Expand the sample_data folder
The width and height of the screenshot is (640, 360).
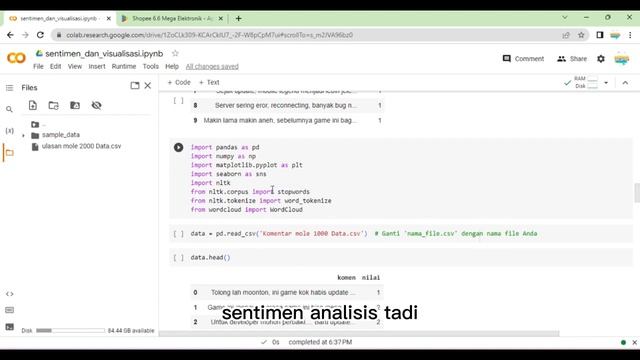tap(24, 135)
